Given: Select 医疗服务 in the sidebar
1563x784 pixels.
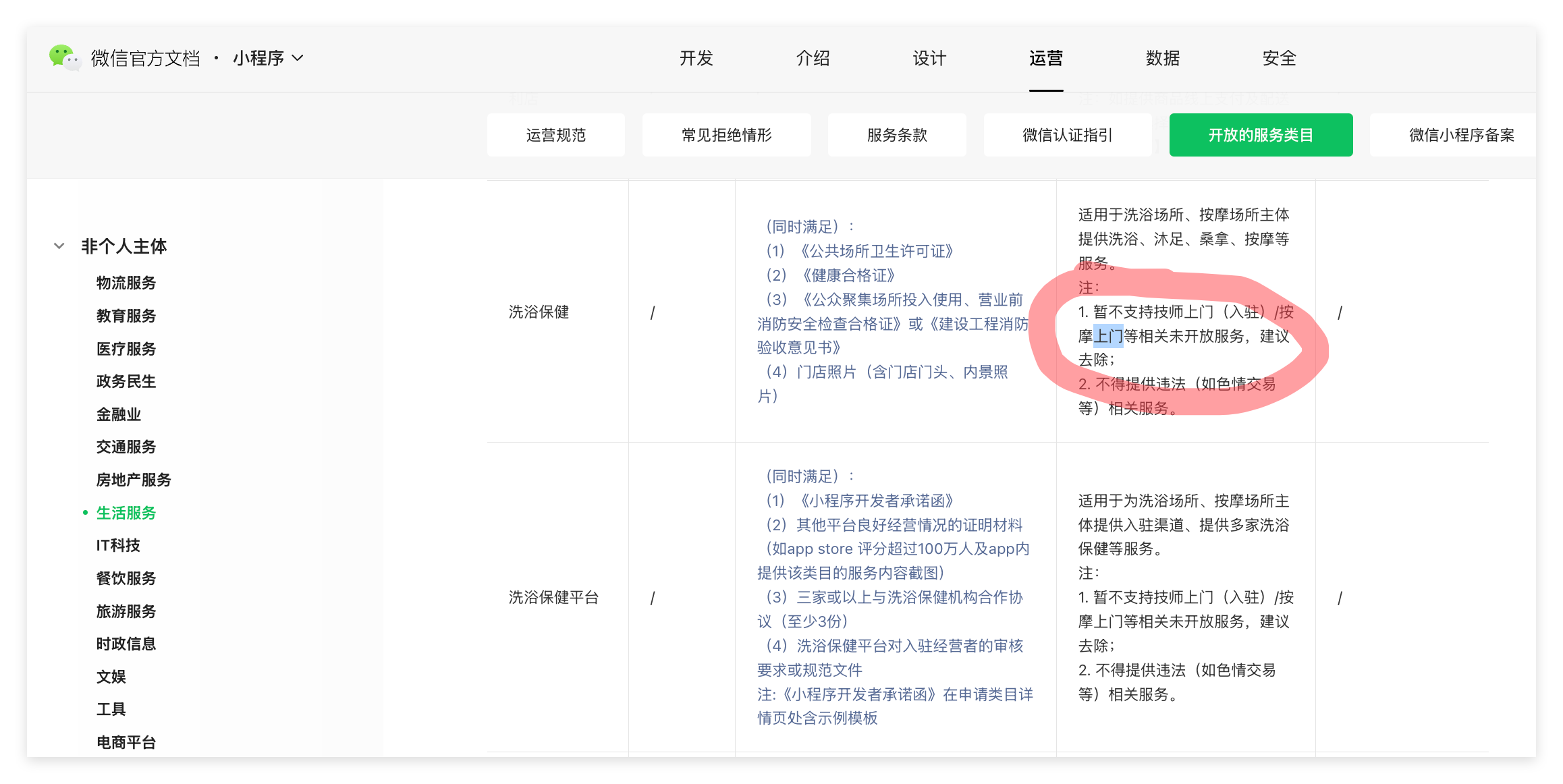Looking at the screenshot, I should (126, 349).
